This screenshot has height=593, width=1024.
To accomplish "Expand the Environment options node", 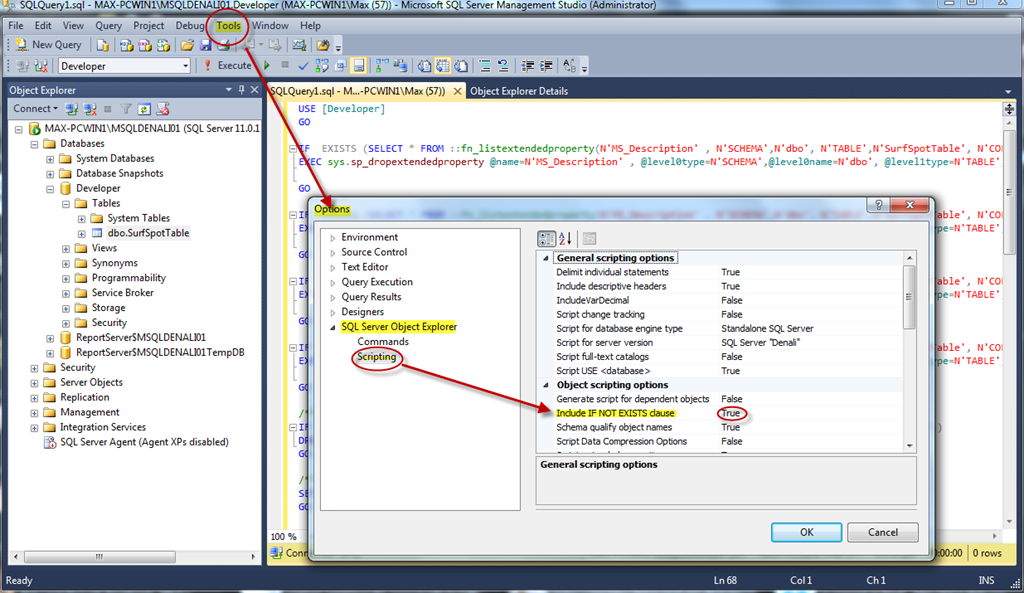I will [x=332, y=238].
